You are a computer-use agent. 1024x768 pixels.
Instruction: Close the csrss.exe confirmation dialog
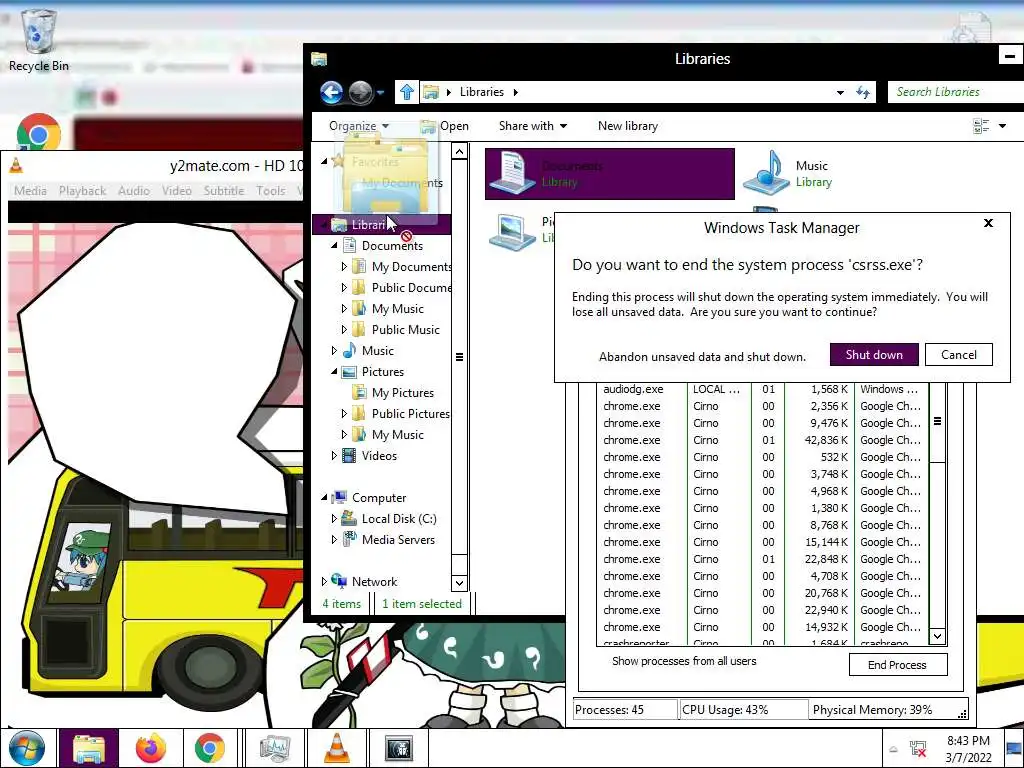(x=988, y=223)
